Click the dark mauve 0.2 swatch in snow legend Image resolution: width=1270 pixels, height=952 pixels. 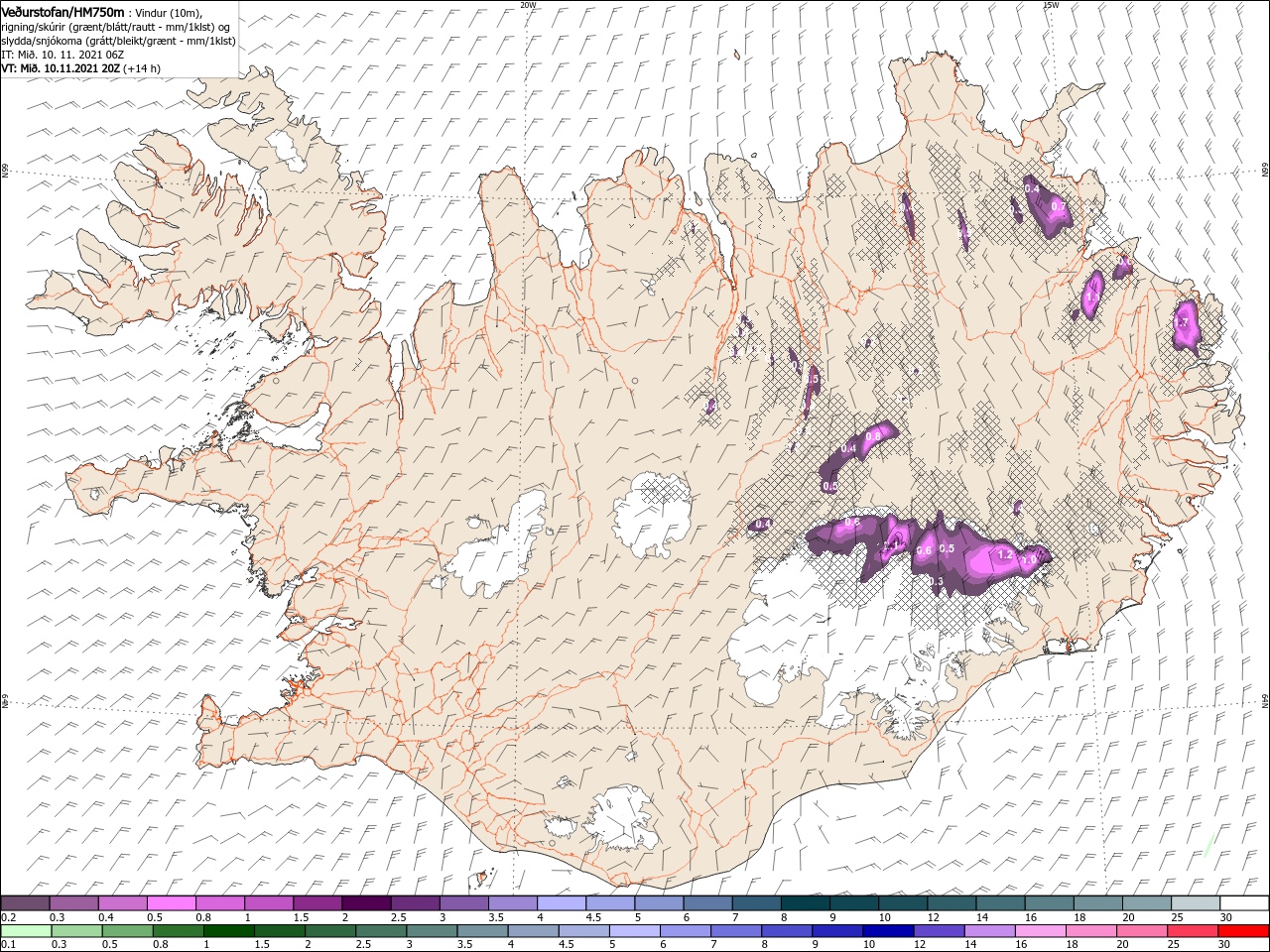26,903
